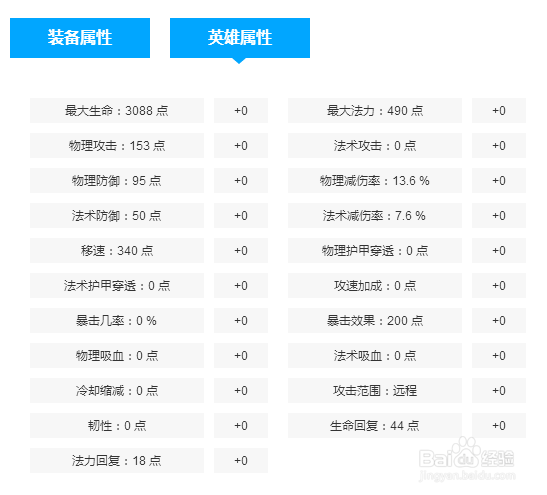Screen dimensions: 547x495
Task: Click the 法术防御：50 点 cell
Action: 117,216
